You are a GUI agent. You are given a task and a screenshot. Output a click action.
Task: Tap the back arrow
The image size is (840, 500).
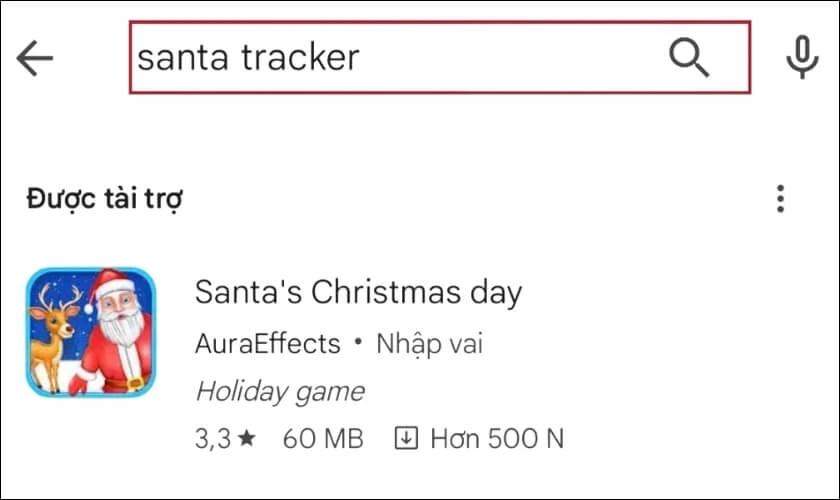35,59
